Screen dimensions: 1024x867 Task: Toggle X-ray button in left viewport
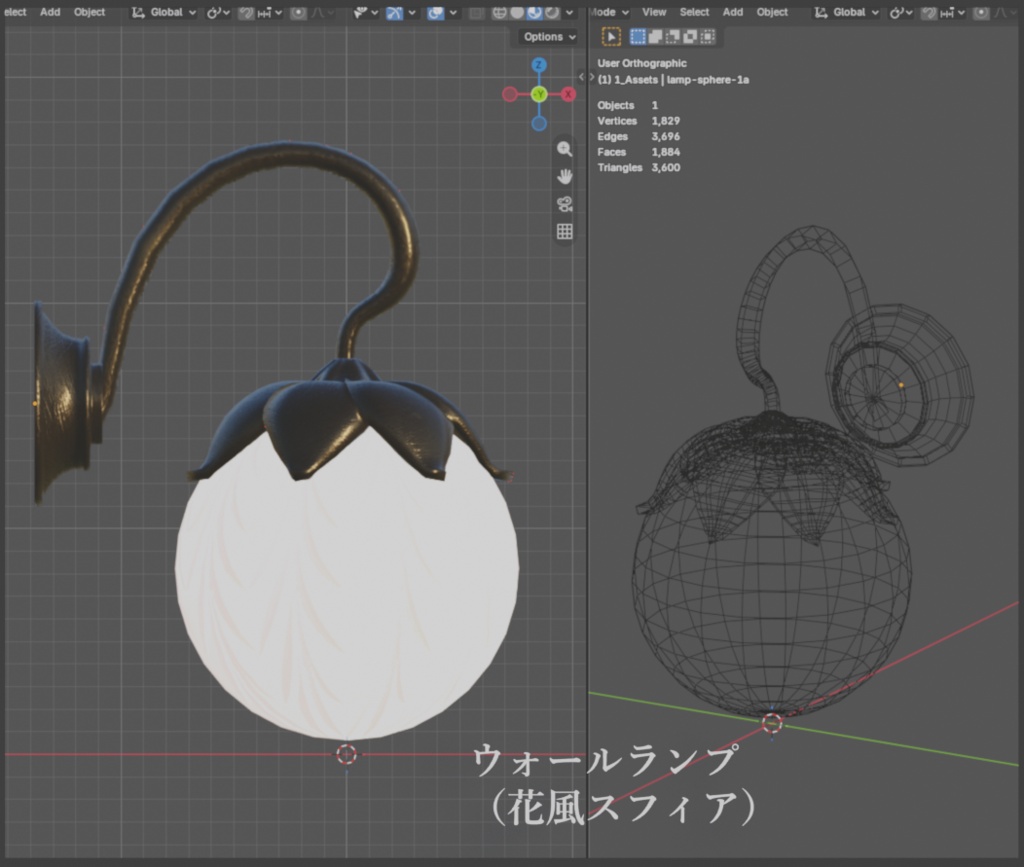[x=477, y=12]
